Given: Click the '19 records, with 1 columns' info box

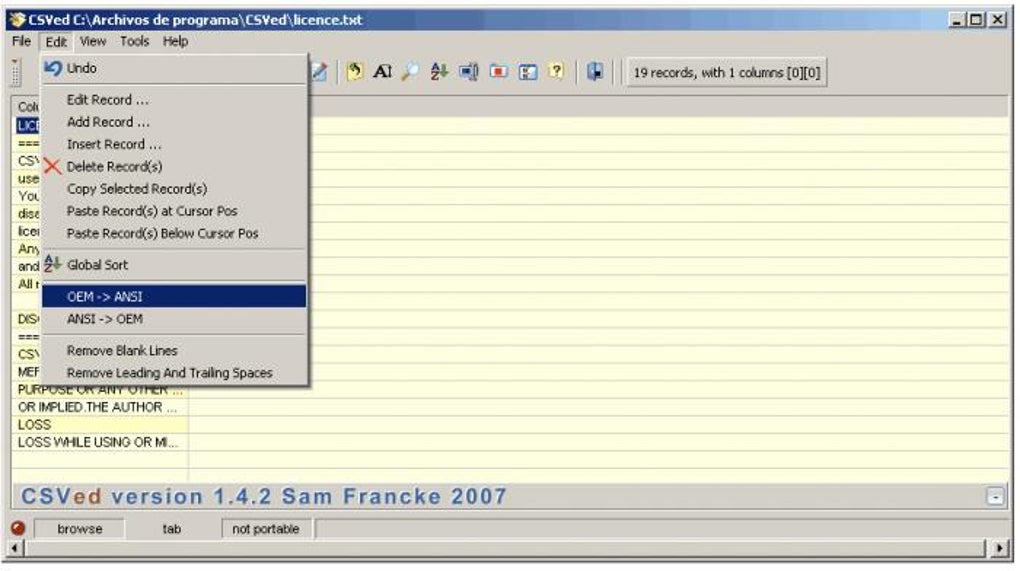Looking at the screenshot, I should click(727, 72).
